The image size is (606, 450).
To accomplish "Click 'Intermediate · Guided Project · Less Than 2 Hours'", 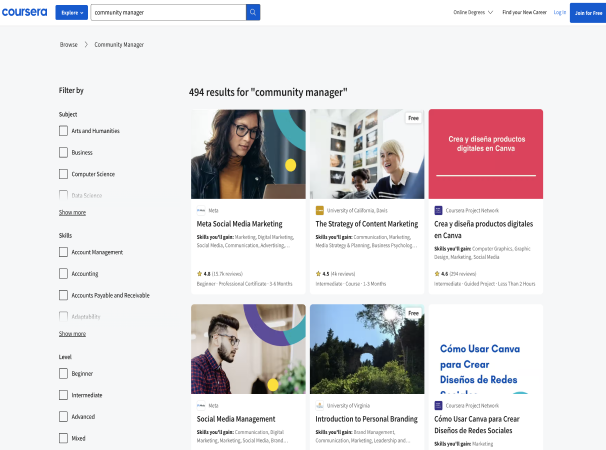I will [x=485, y=284].
